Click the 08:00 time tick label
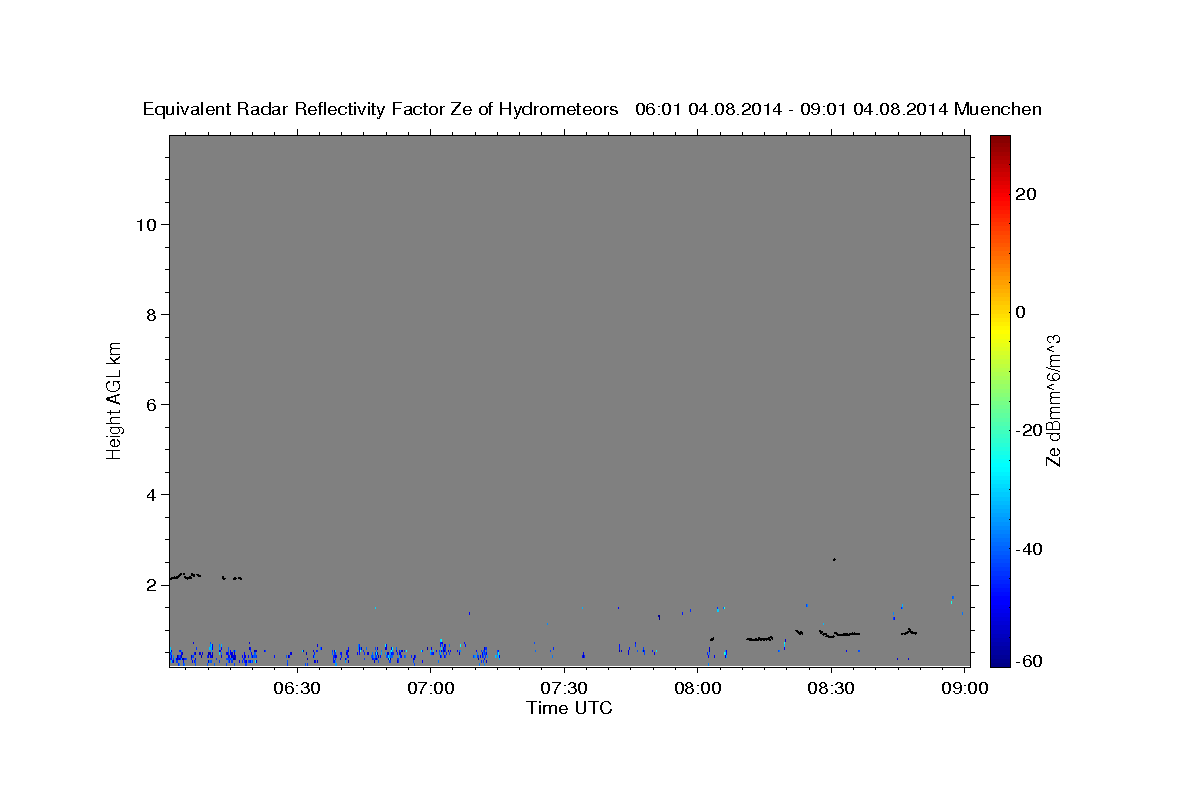 tap(698, 689)
